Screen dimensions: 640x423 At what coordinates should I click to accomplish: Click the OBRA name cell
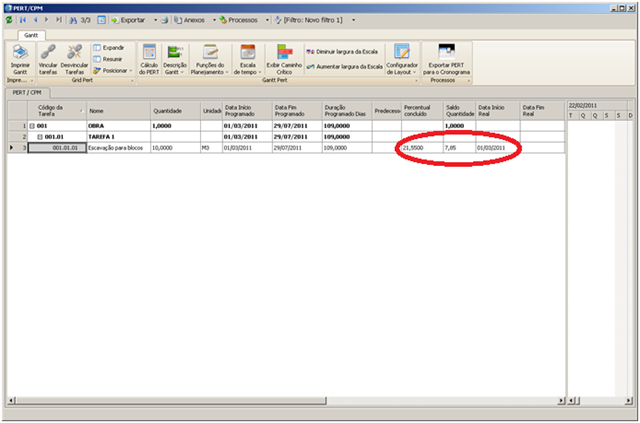[x=119, y=126]
